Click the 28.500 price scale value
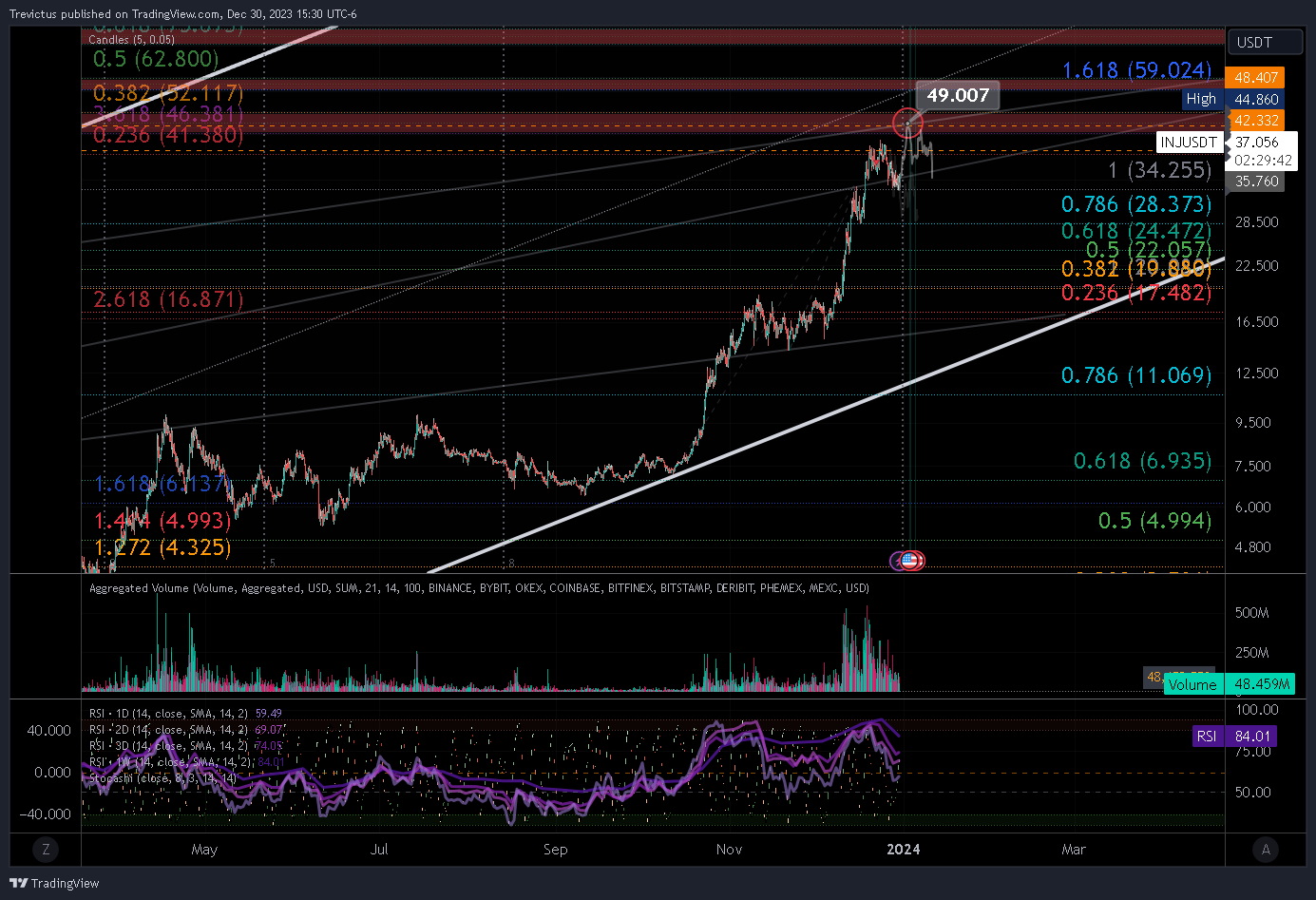This screenshot has width=1316, height=900. (1256, 221)
